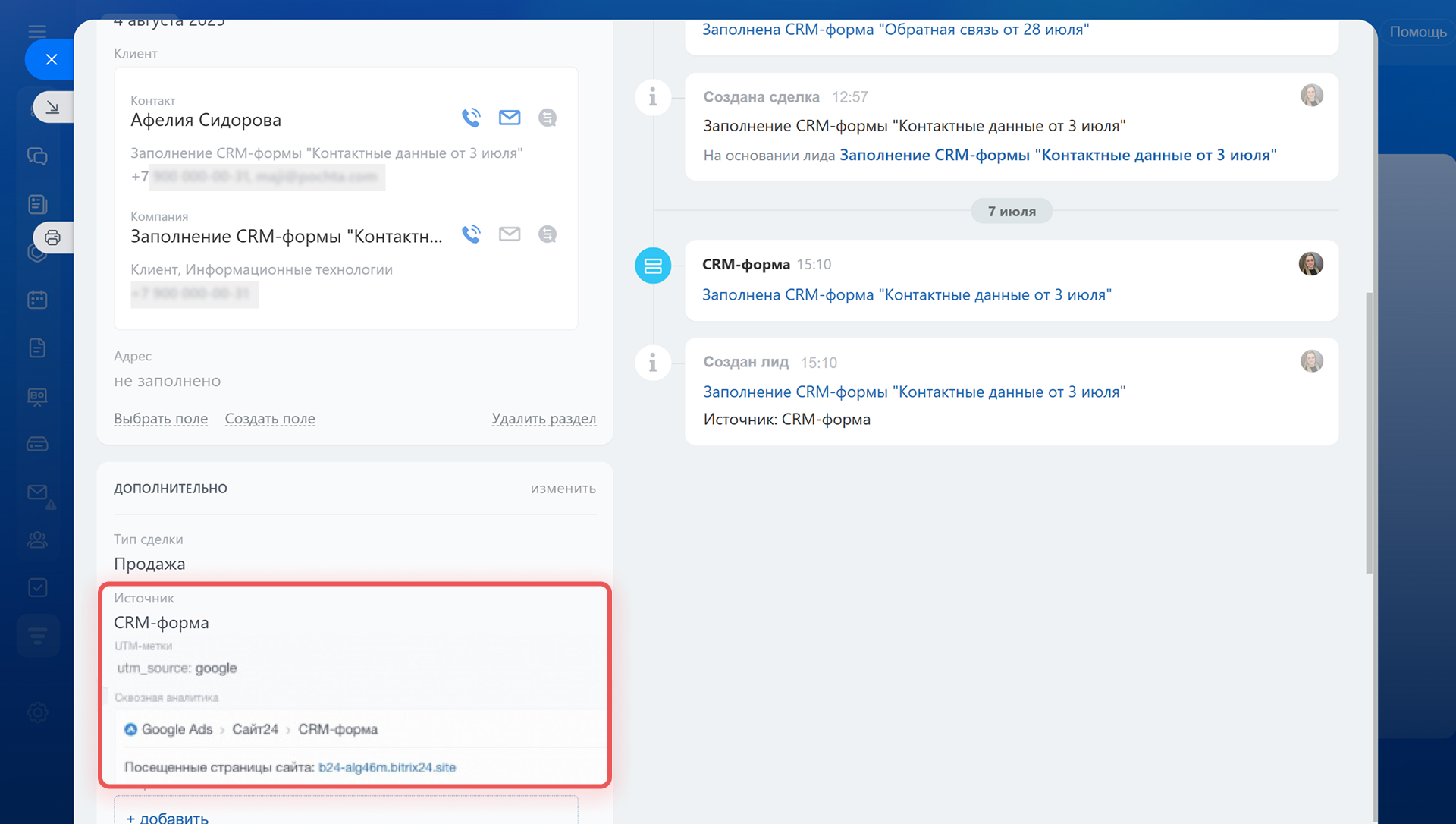The height and width of the screenshot is (824, 1456).
Task: Open lead link in Создан лид entry
Action: [914, 392]
